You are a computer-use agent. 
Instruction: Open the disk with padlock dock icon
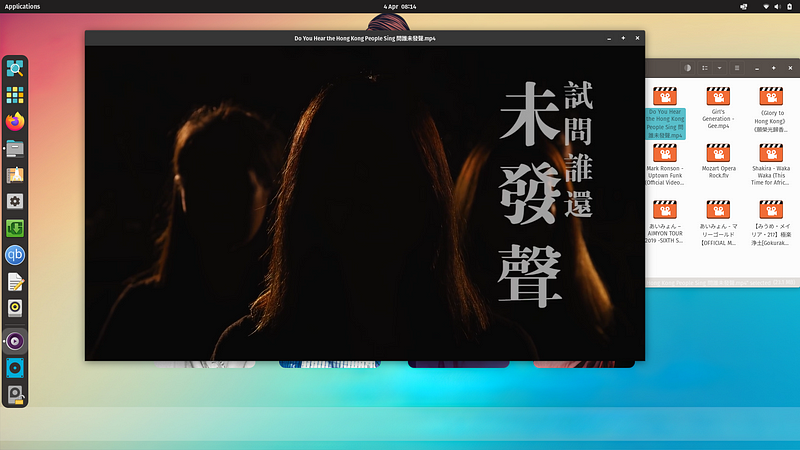coord(15,394)
